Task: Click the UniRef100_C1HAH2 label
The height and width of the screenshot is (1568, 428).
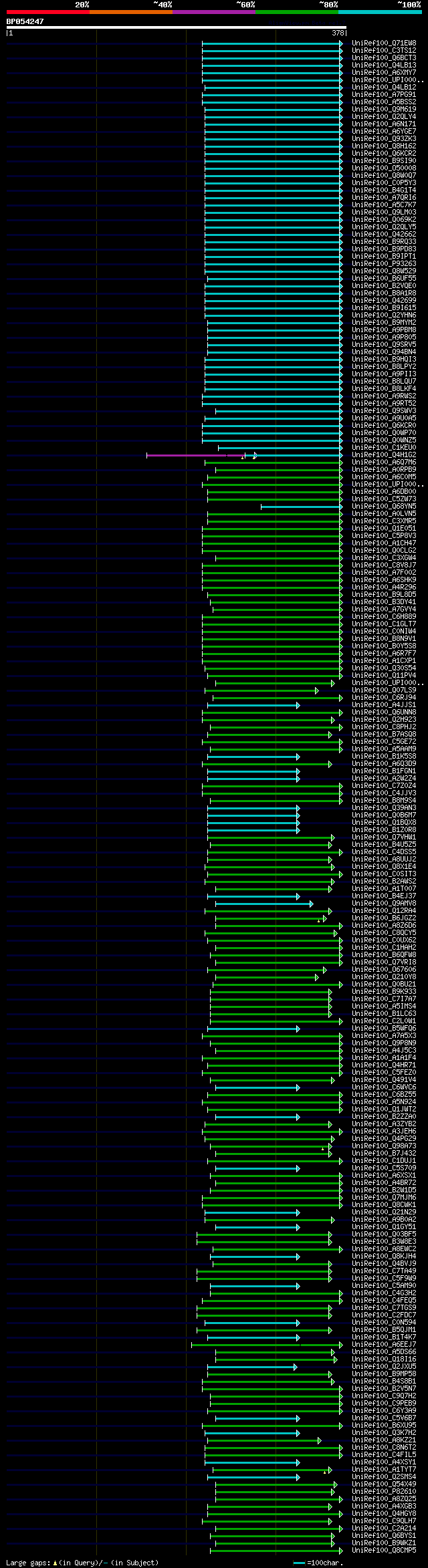Action: point(384,947)
